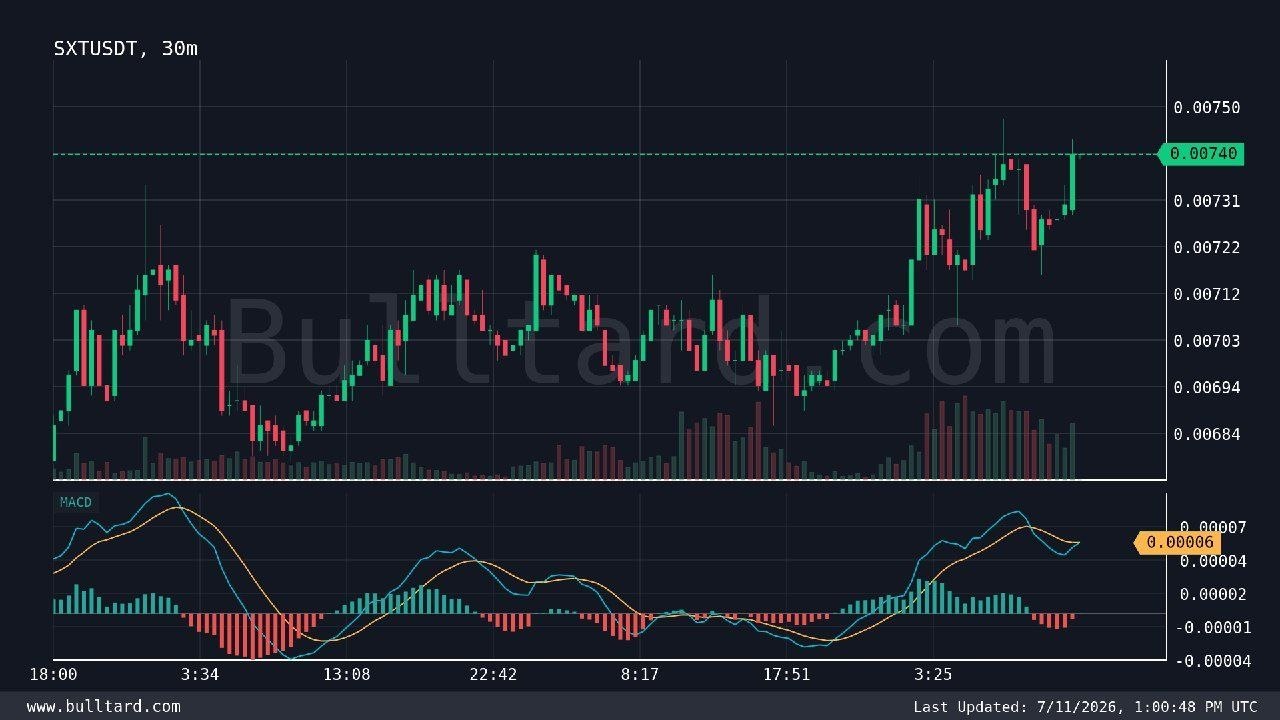
Task: Click the 0.00750 price axis label
Action: coord(1207,108)
